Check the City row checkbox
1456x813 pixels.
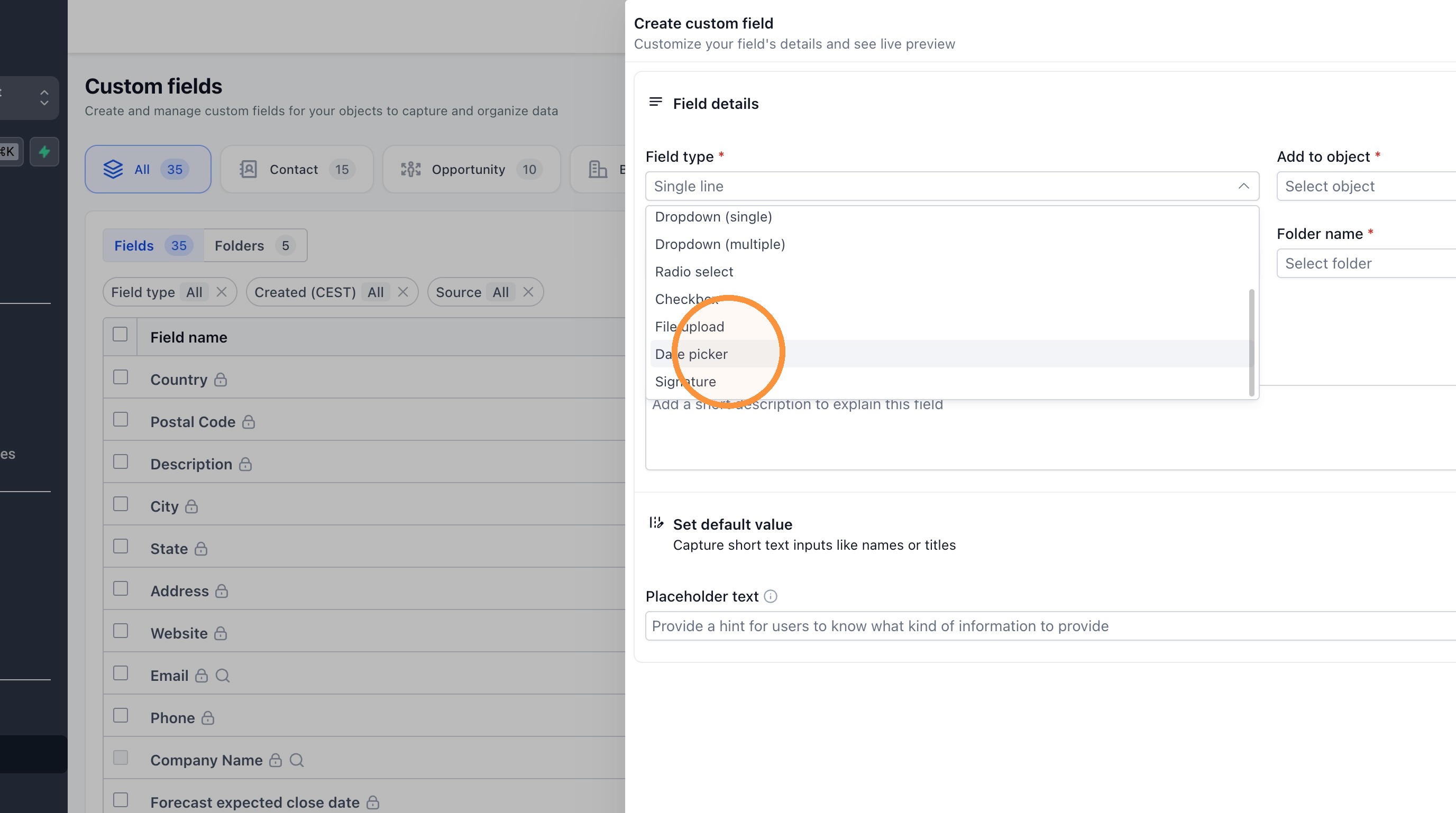tap(121, 504)
